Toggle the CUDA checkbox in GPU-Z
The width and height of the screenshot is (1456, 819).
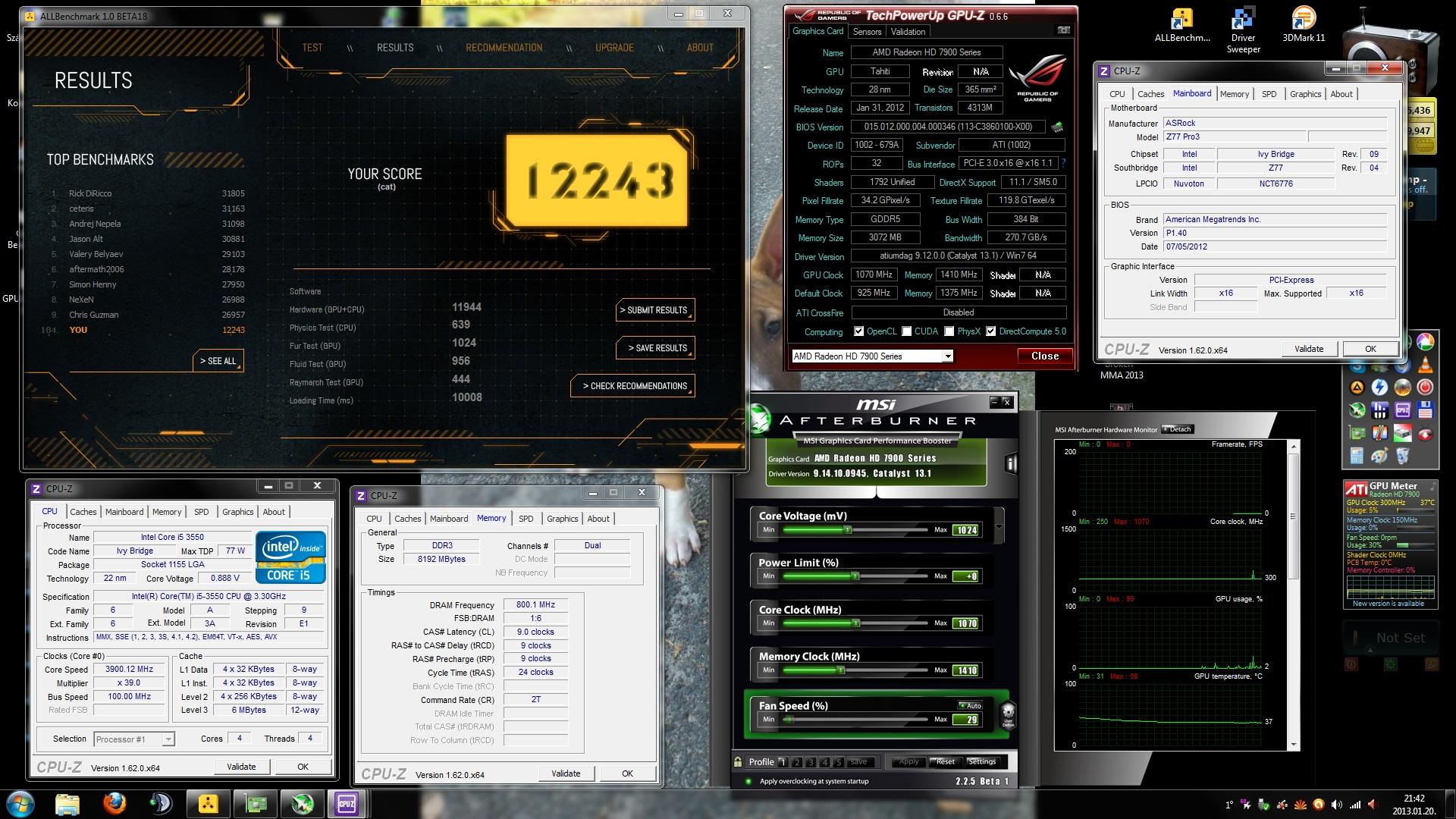tap(907, 331)
